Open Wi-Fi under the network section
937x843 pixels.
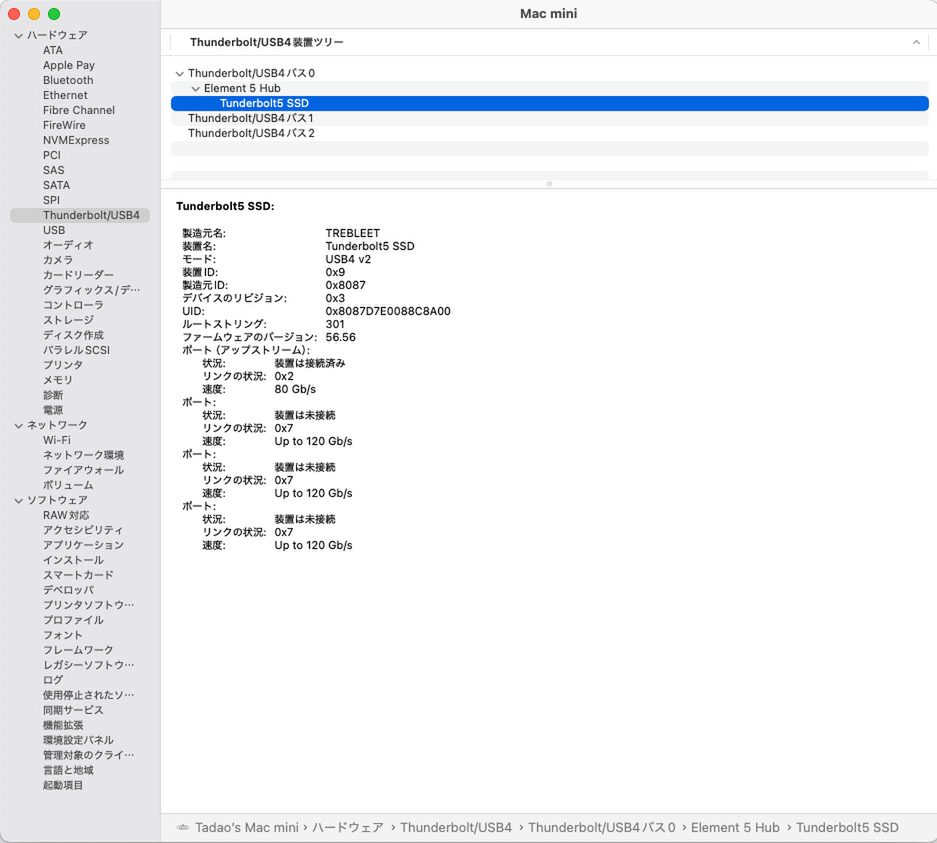(x=57, y=440)
